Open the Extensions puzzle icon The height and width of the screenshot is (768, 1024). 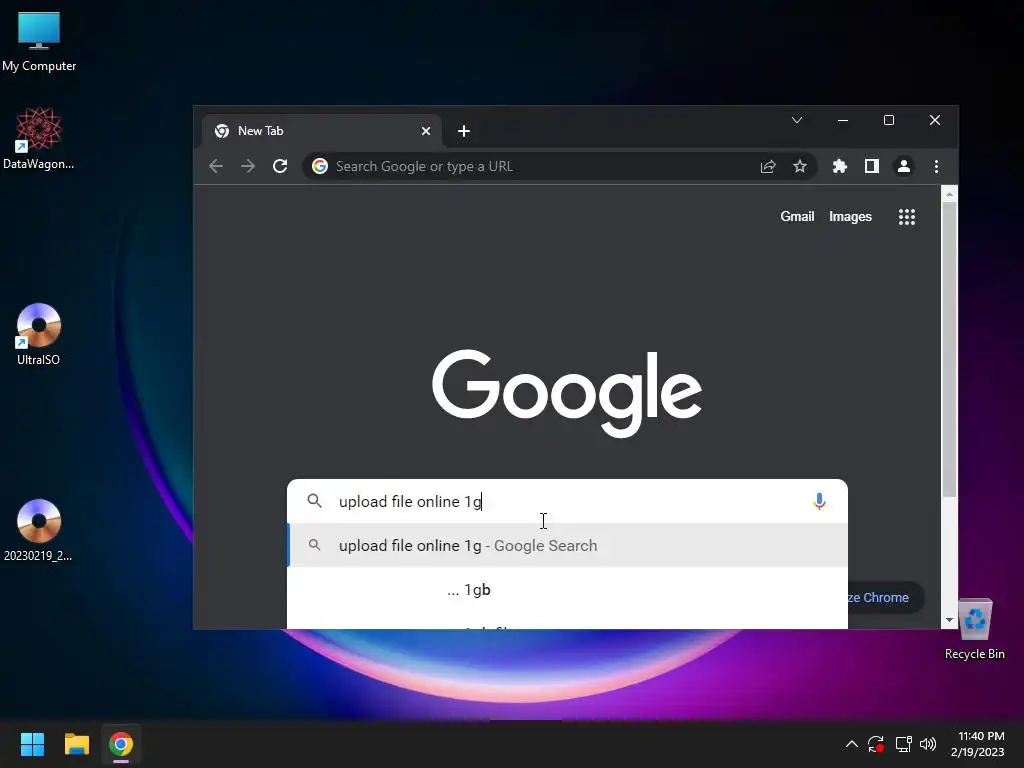click(x=840, y=167)
